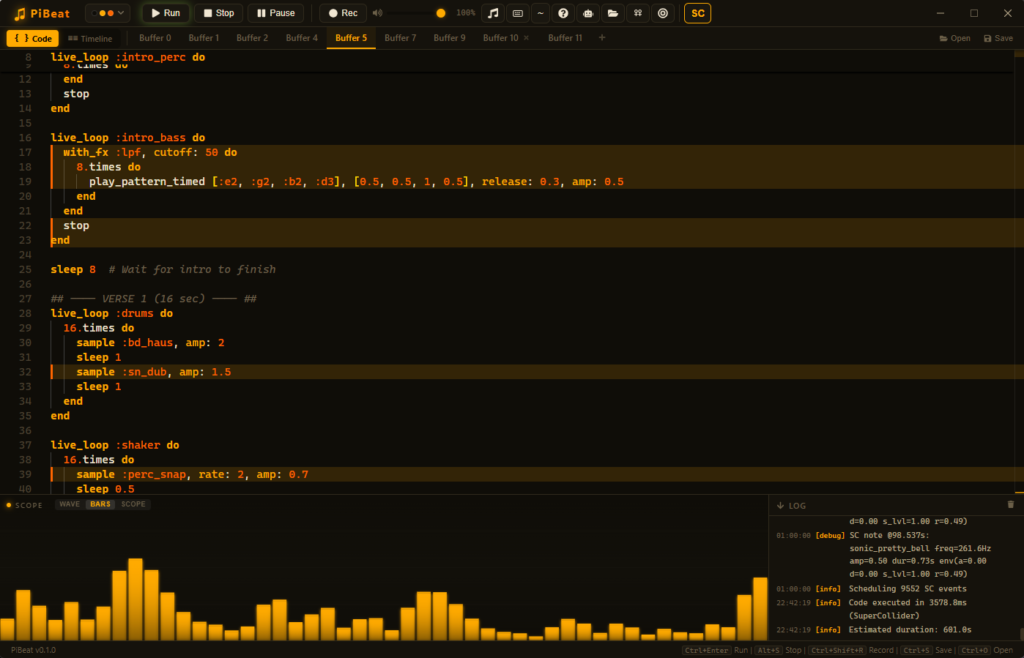Click Save in the tab bar
This screenshot has width=1024, height=658.
(x=998, y=38)
